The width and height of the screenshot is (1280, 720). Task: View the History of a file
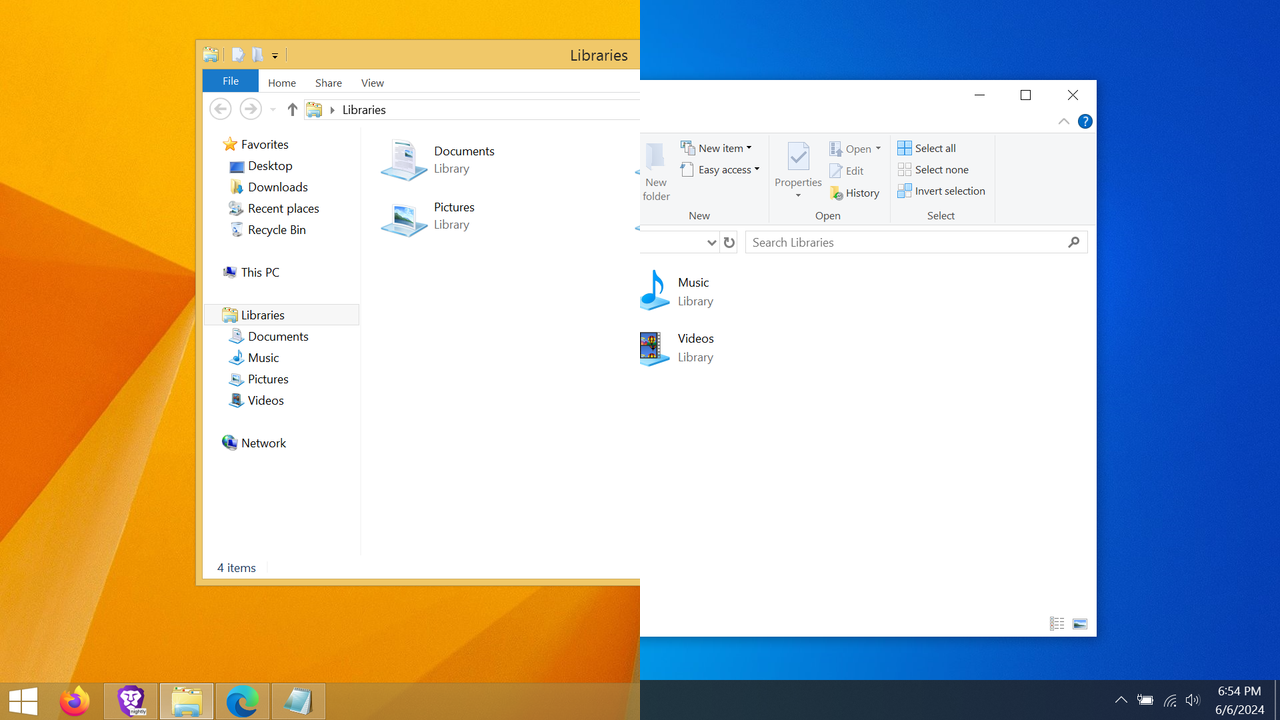pos(854,192)
